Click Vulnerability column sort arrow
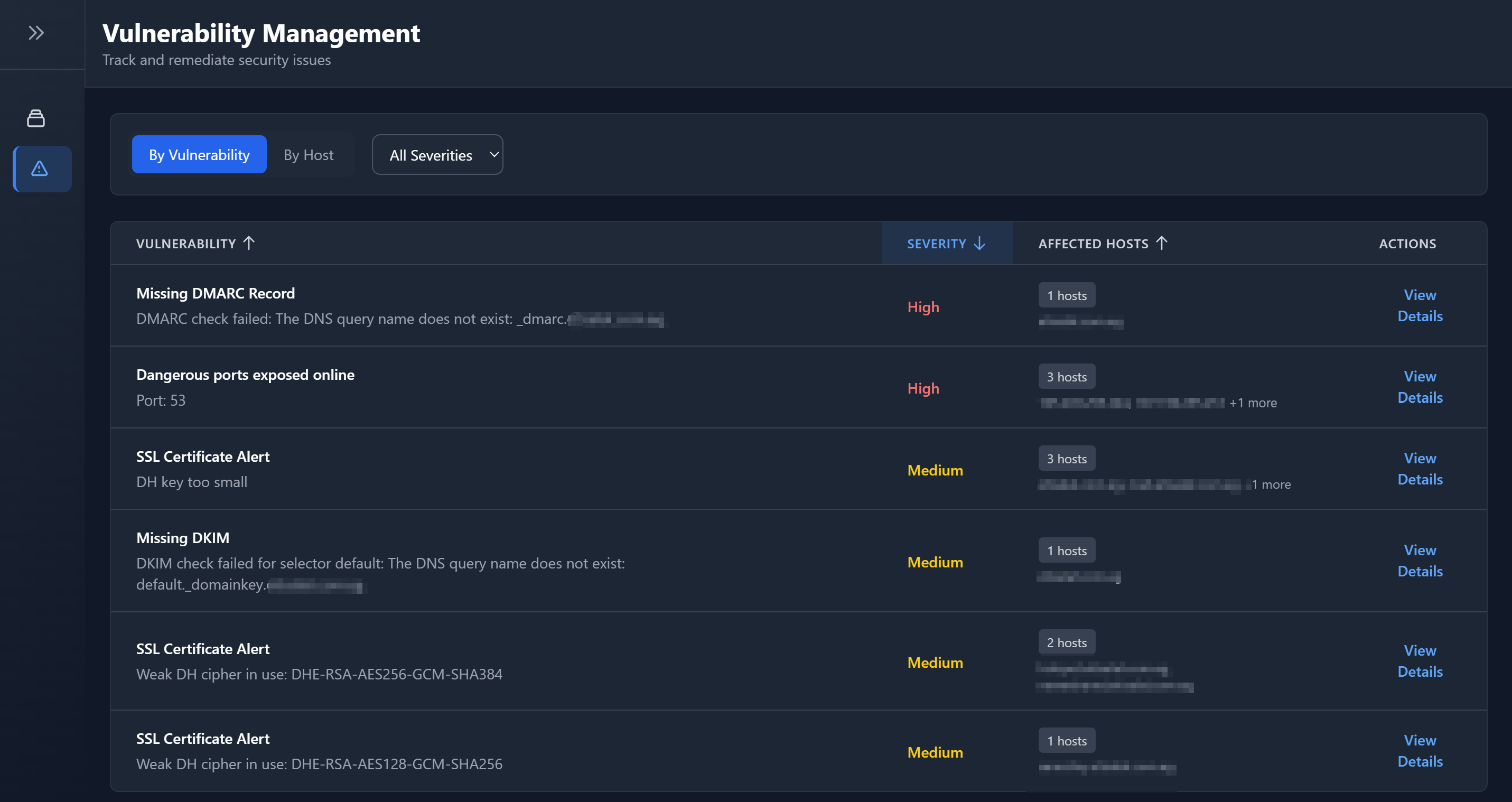Screen dimensions: 1512x802 click(x=249, y=243)
